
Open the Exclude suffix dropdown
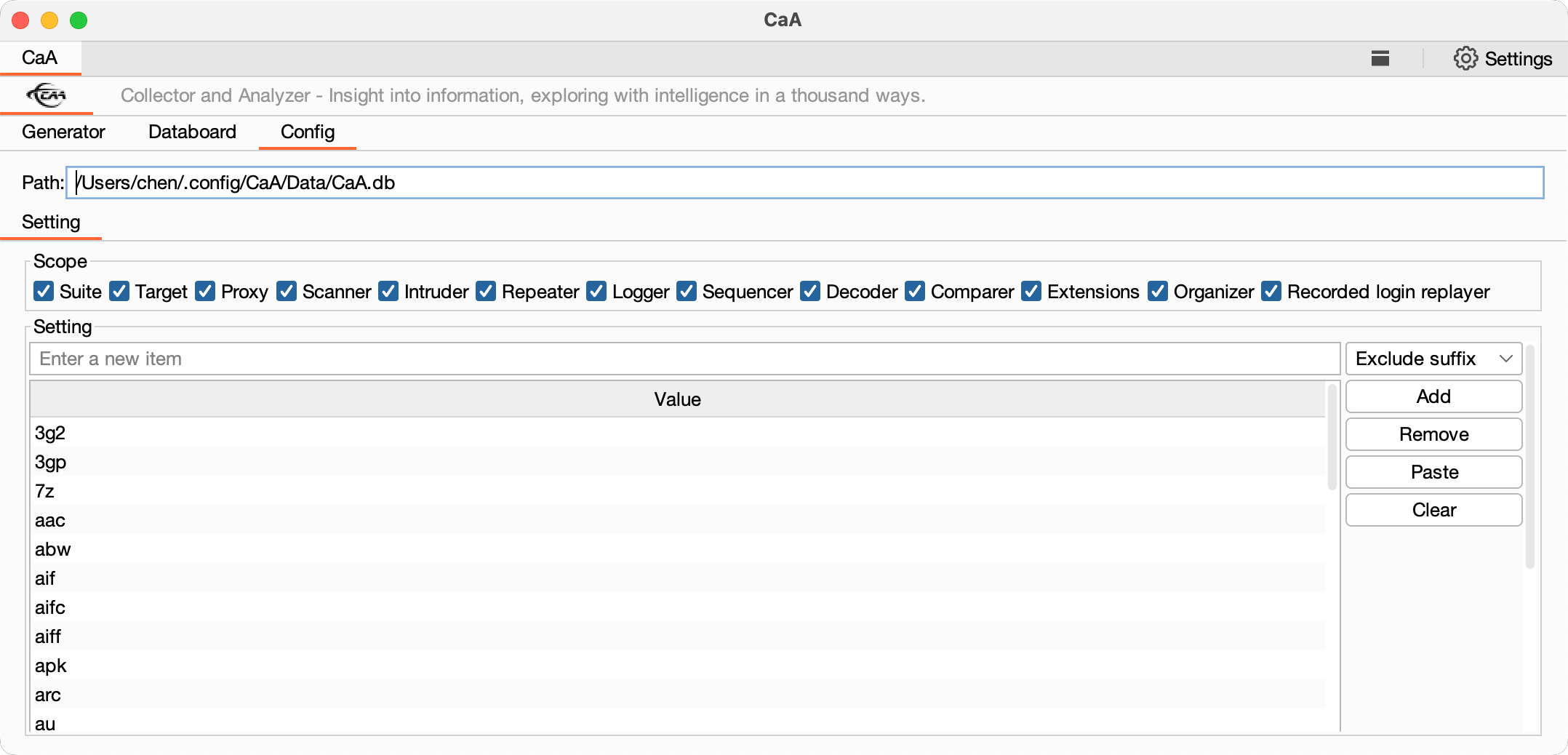coord(1433,359)
